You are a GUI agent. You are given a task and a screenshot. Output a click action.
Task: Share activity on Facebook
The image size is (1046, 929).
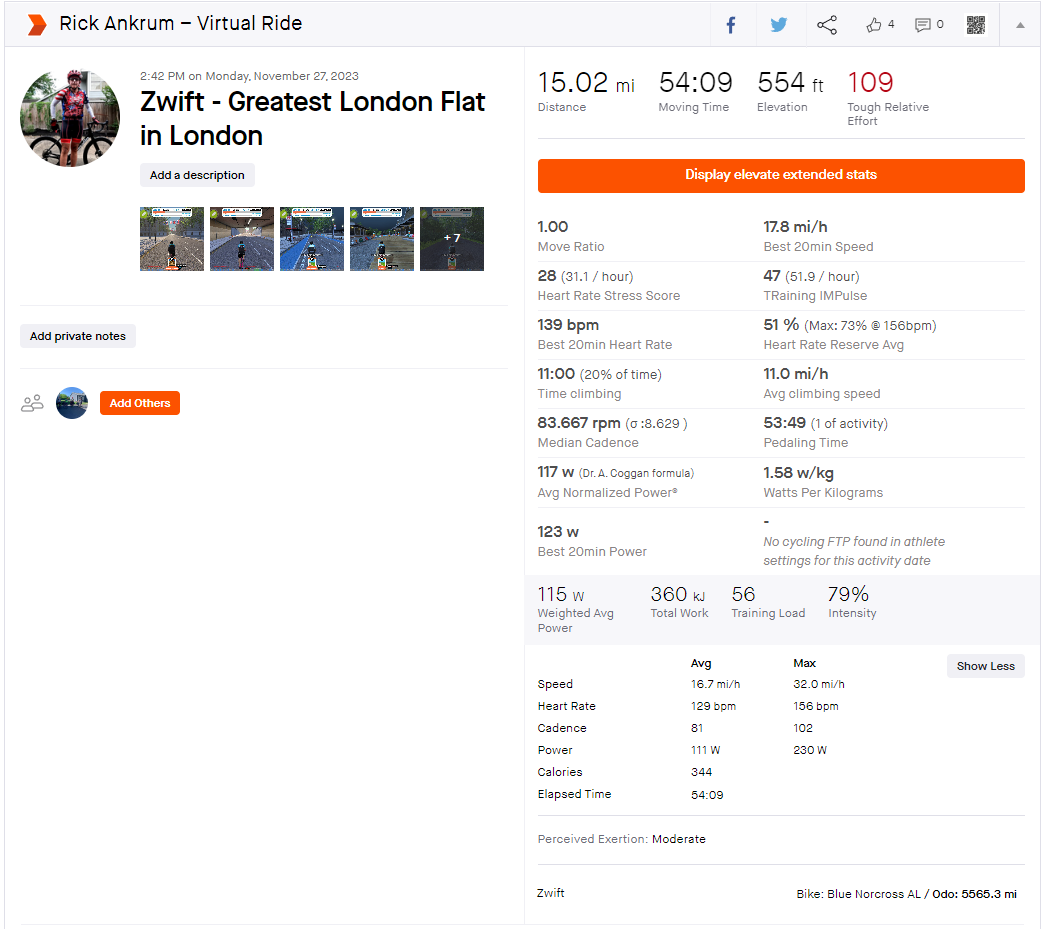731,25
